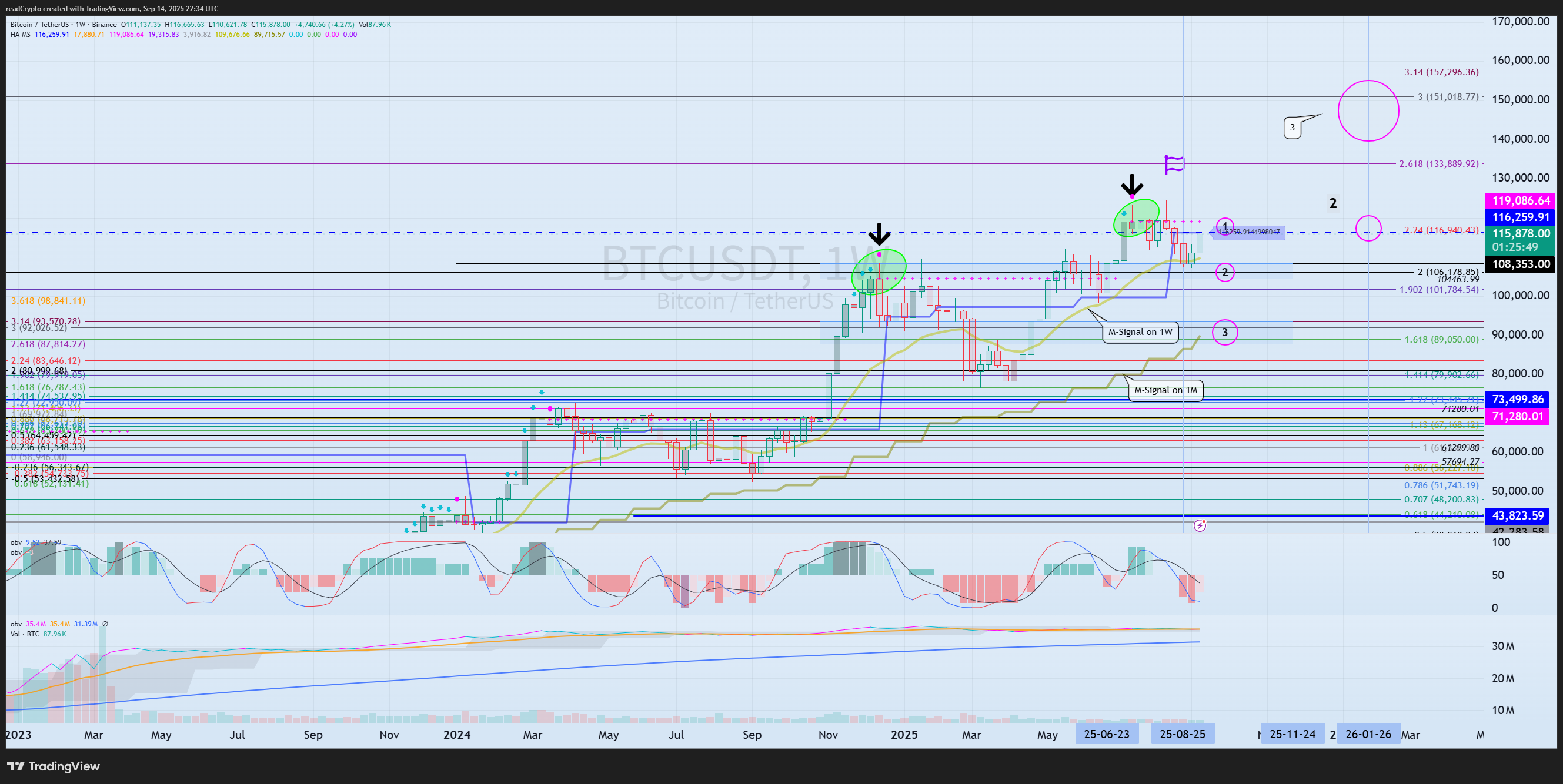Click the pink lightning bolt event icon
This screenshot has width=1563, height=784.
pos(1200,525)
